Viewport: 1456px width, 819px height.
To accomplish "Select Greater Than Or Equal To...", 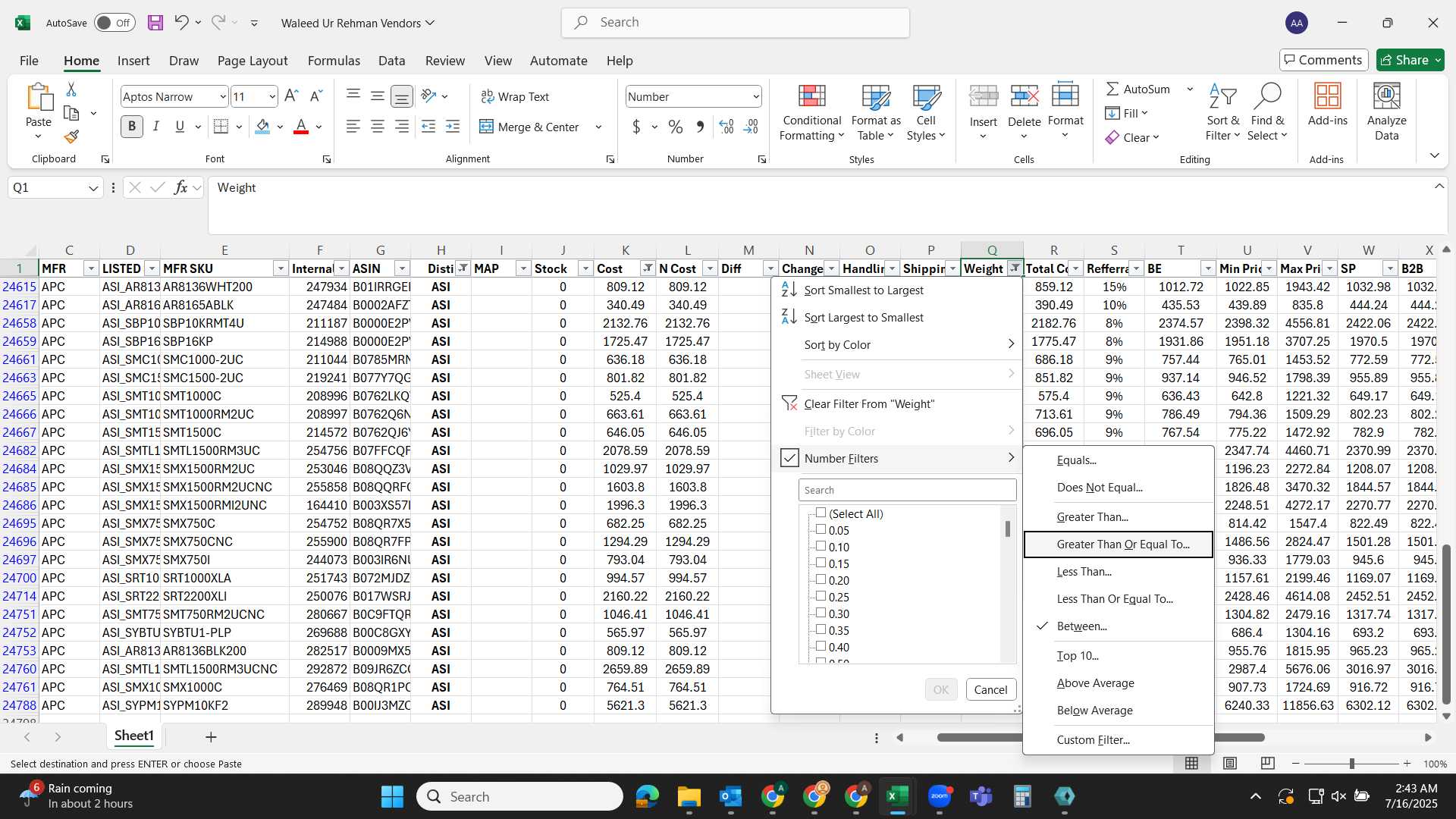I will 1119,544.
